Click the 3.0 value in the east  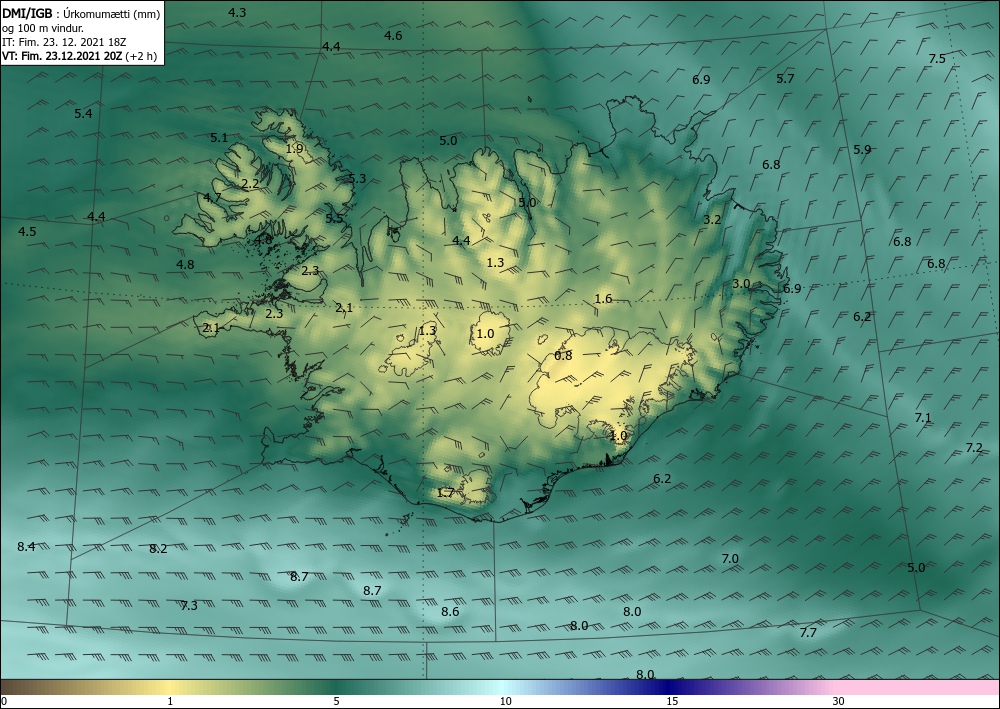(x=741, y=284)
